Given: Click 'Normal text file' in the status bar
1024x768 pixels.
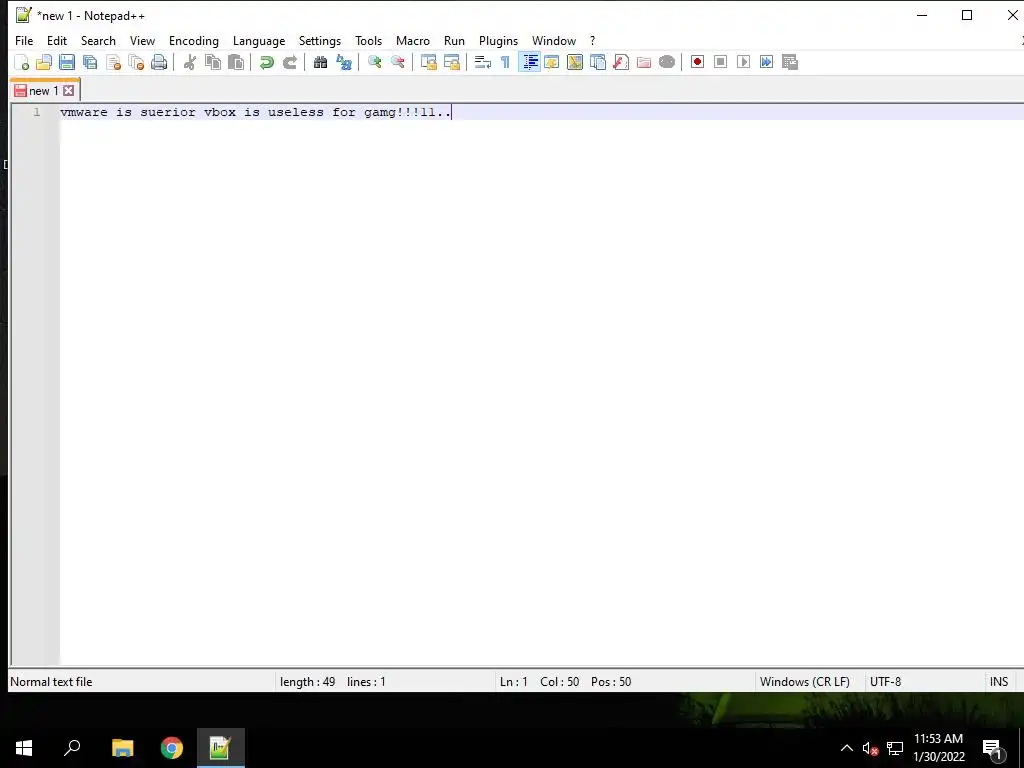Looking at the screenshot, I should point(51,682).
